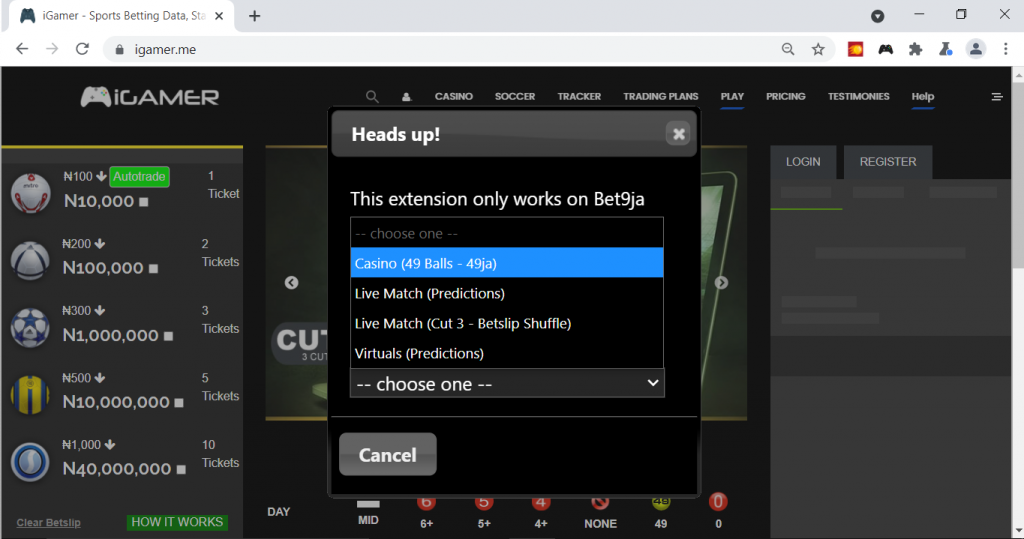1024x539 pixels.
Task: Go to PRICING page
Action: pos(786,96)
